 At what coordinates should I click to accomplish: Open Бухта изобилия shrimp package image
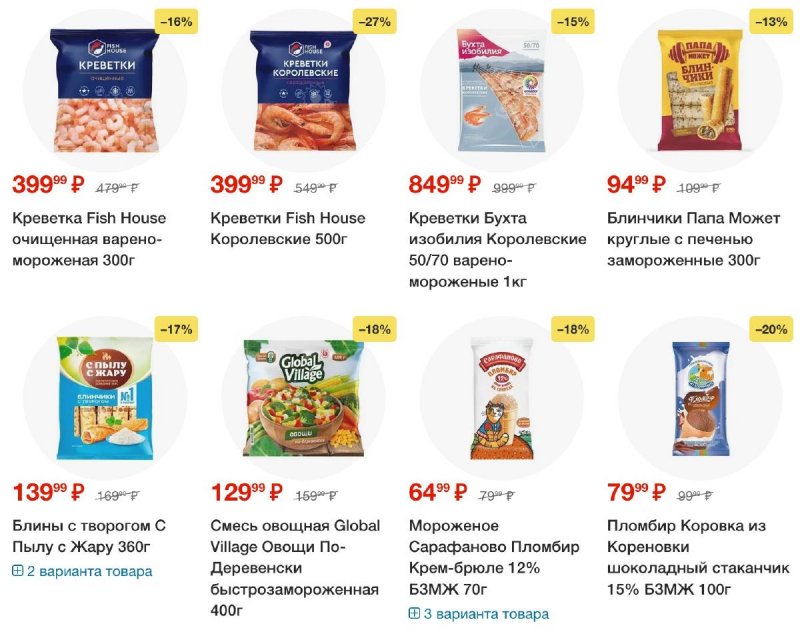pyautogui.click(x=502, y=90)
